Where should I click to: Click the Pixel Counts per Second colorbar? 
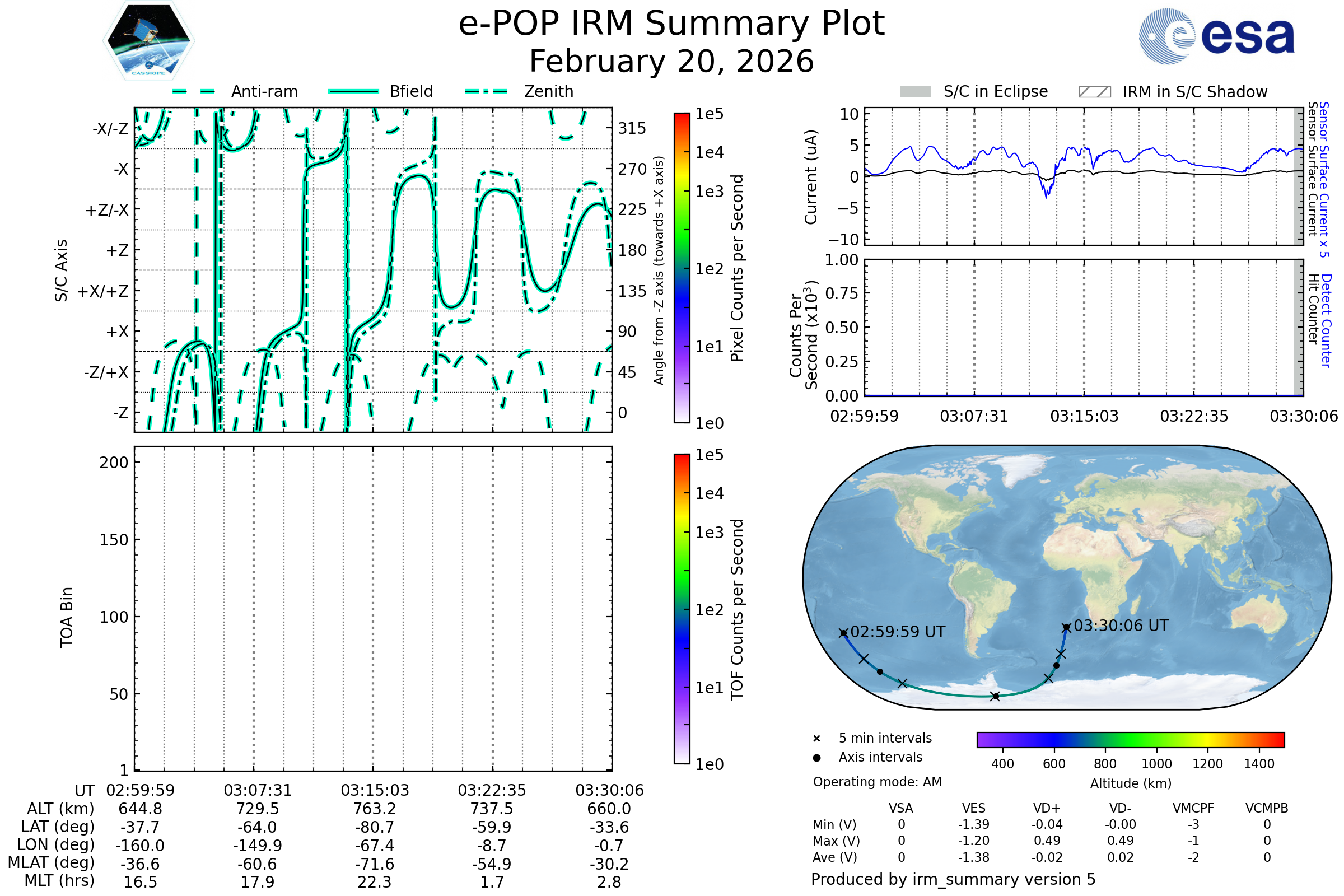coord(682,268)
